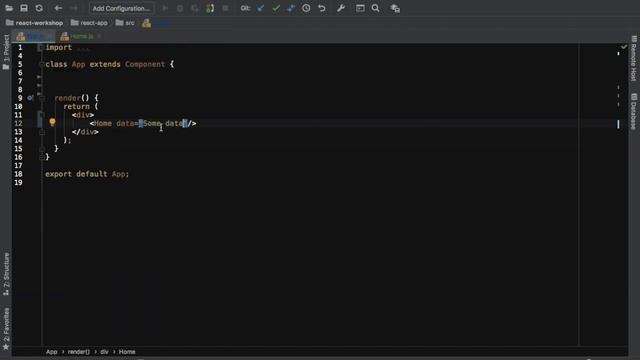Click the last toolbar icon after the magnifier
Viewport: 640px width, 360px height.
pyautogui.click(x=395, y=8)
